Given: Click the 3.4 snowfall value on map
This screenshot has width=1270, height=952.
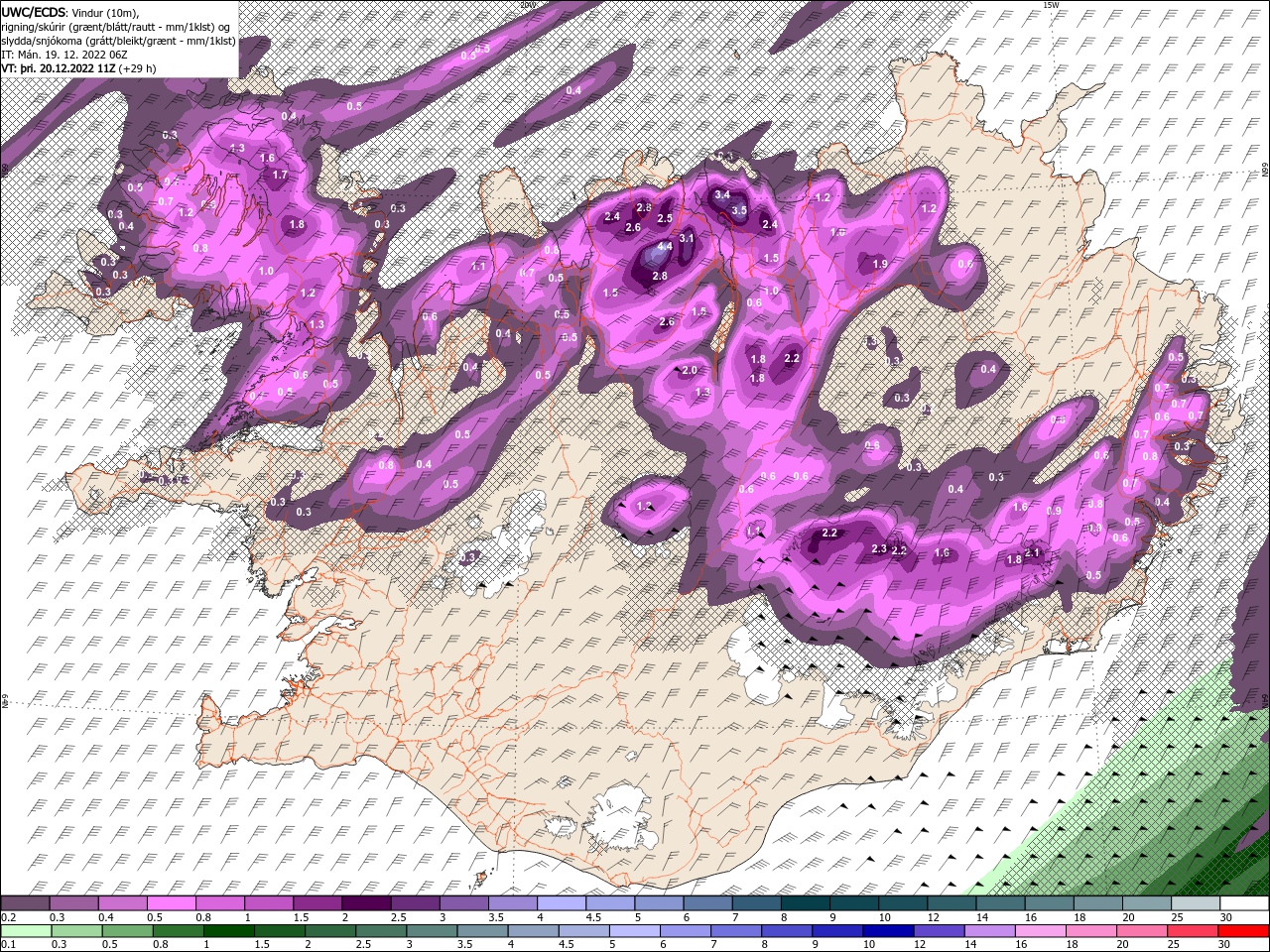Looking at the screenshot, I should pyautogui.click(x=722, y=195).
